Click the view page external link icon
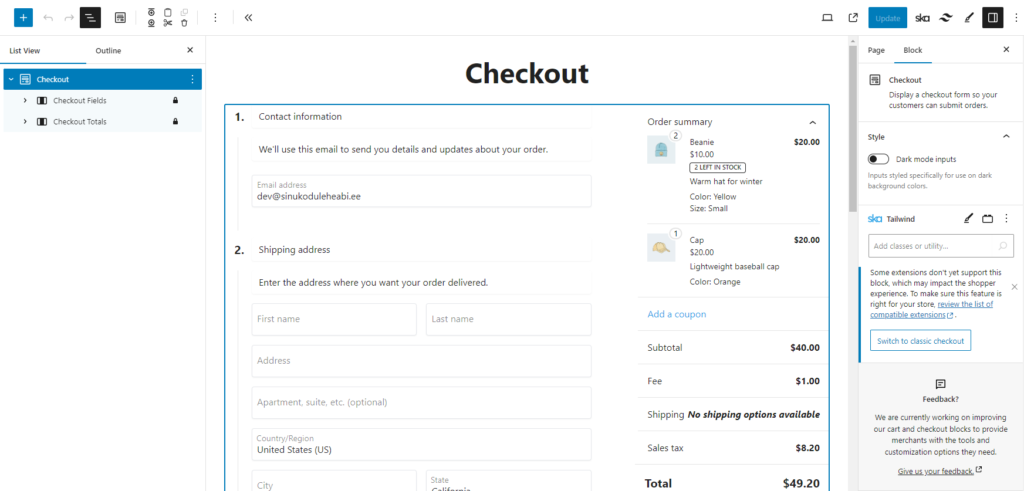 click(x=853, y=18)
